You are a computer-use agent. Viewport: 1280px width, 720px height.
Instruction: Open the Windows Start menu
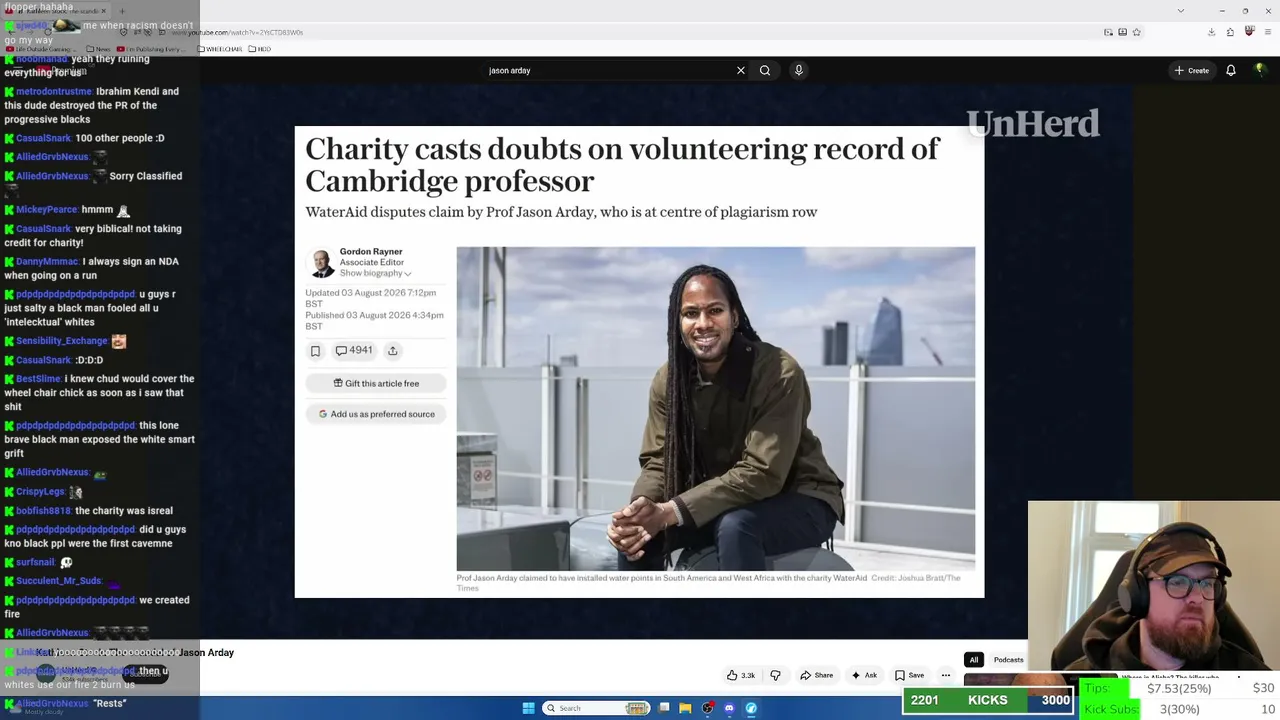528,708
